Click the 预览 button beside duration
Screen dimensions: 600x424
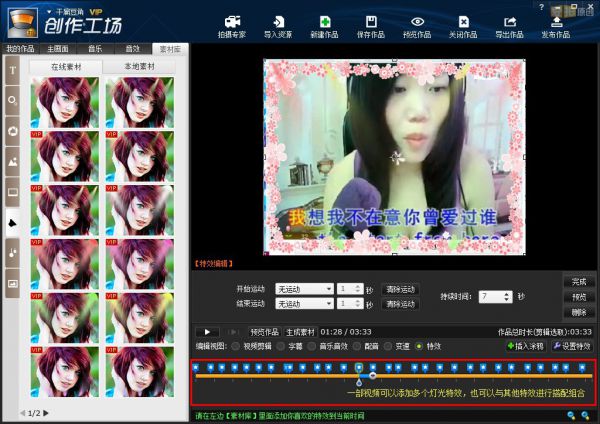[x=579, y=297]
